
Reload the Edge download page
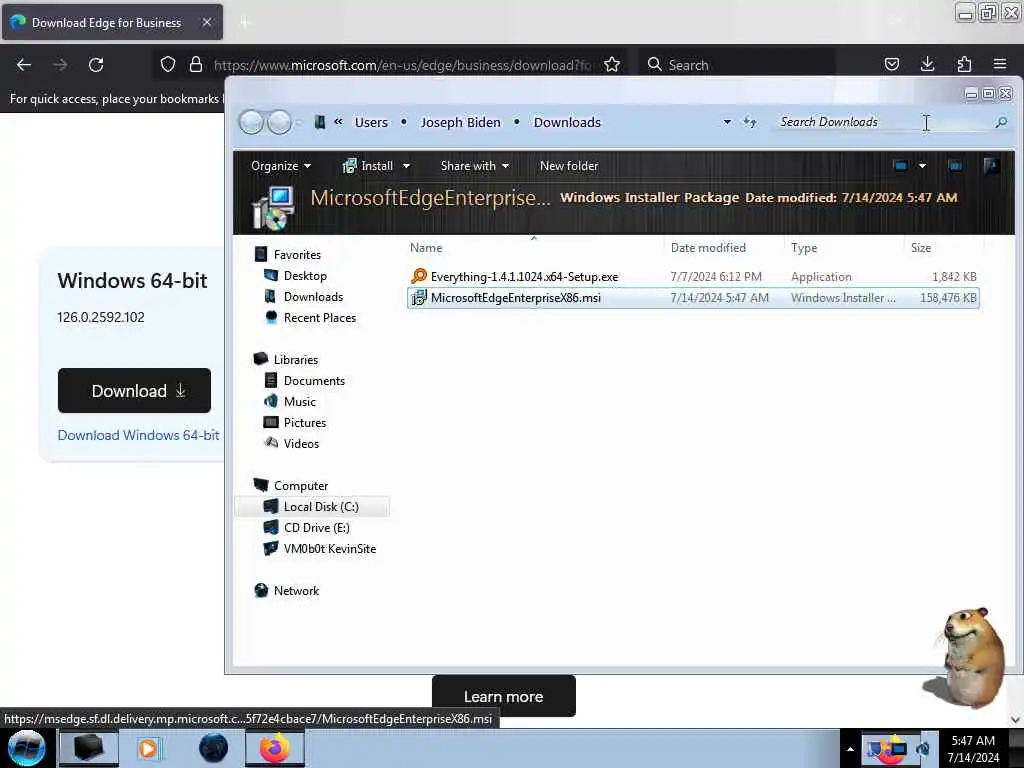pyautogui.click(x=96, y=65)
